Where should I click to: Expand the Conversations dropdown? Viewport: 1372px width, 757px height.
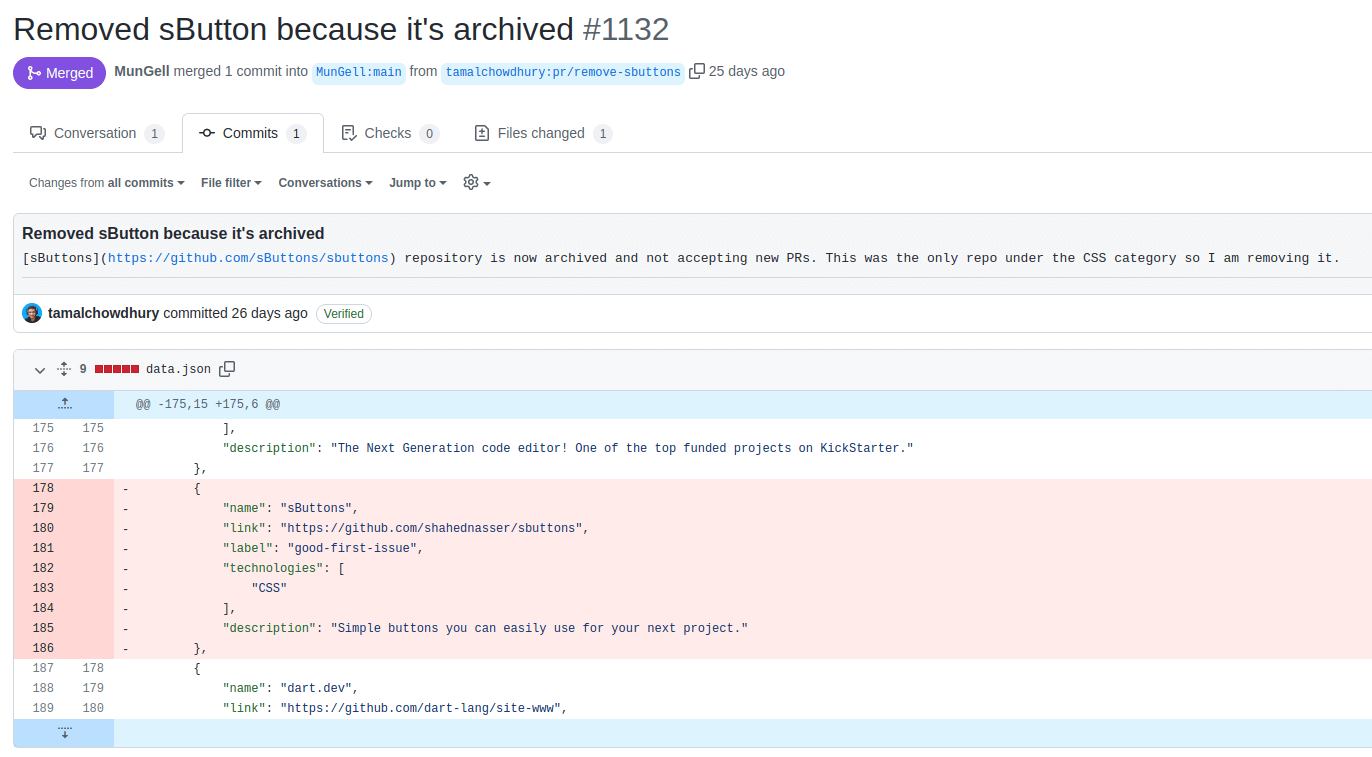[x=325, y=183]
